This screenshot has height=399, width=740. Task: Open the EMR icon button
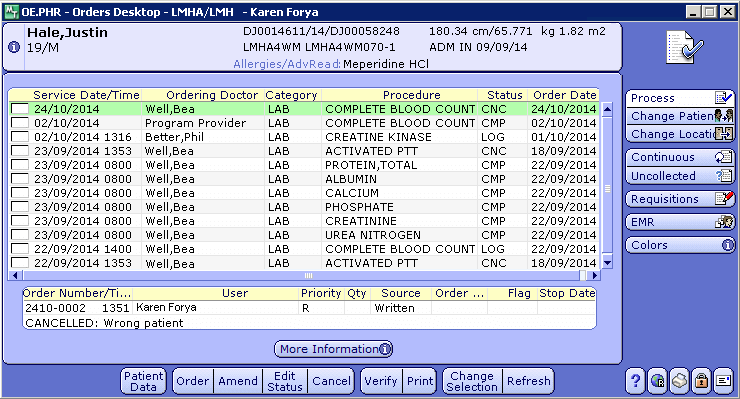click(724, 222)
